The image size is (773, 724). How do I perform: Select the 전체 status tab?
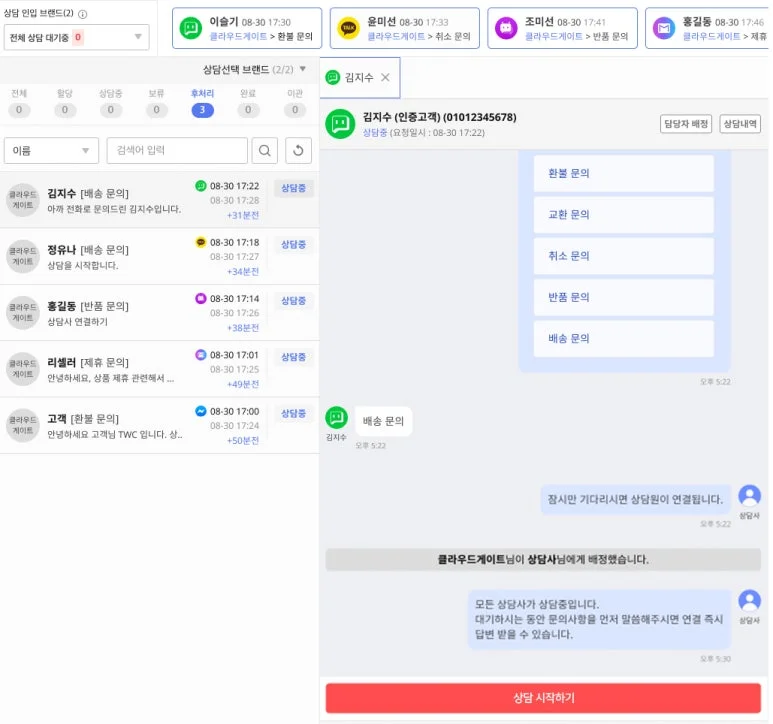click(19, 103)
